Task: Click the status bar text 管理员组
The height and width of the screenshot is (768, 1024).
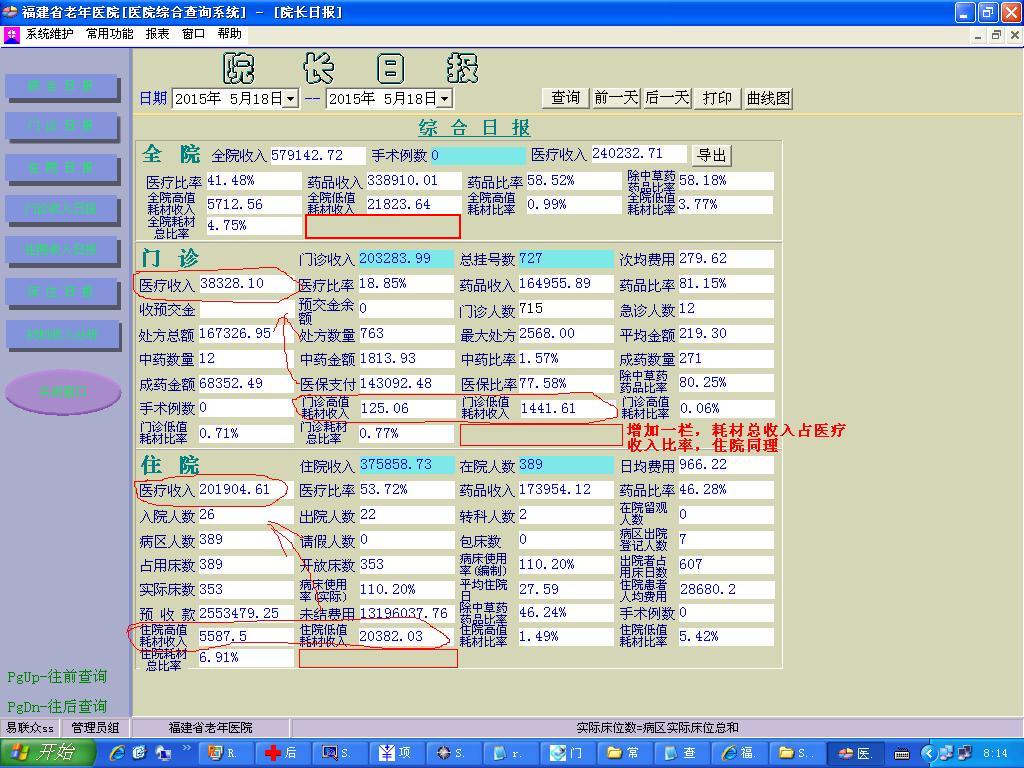Action: tap(95, 728)
